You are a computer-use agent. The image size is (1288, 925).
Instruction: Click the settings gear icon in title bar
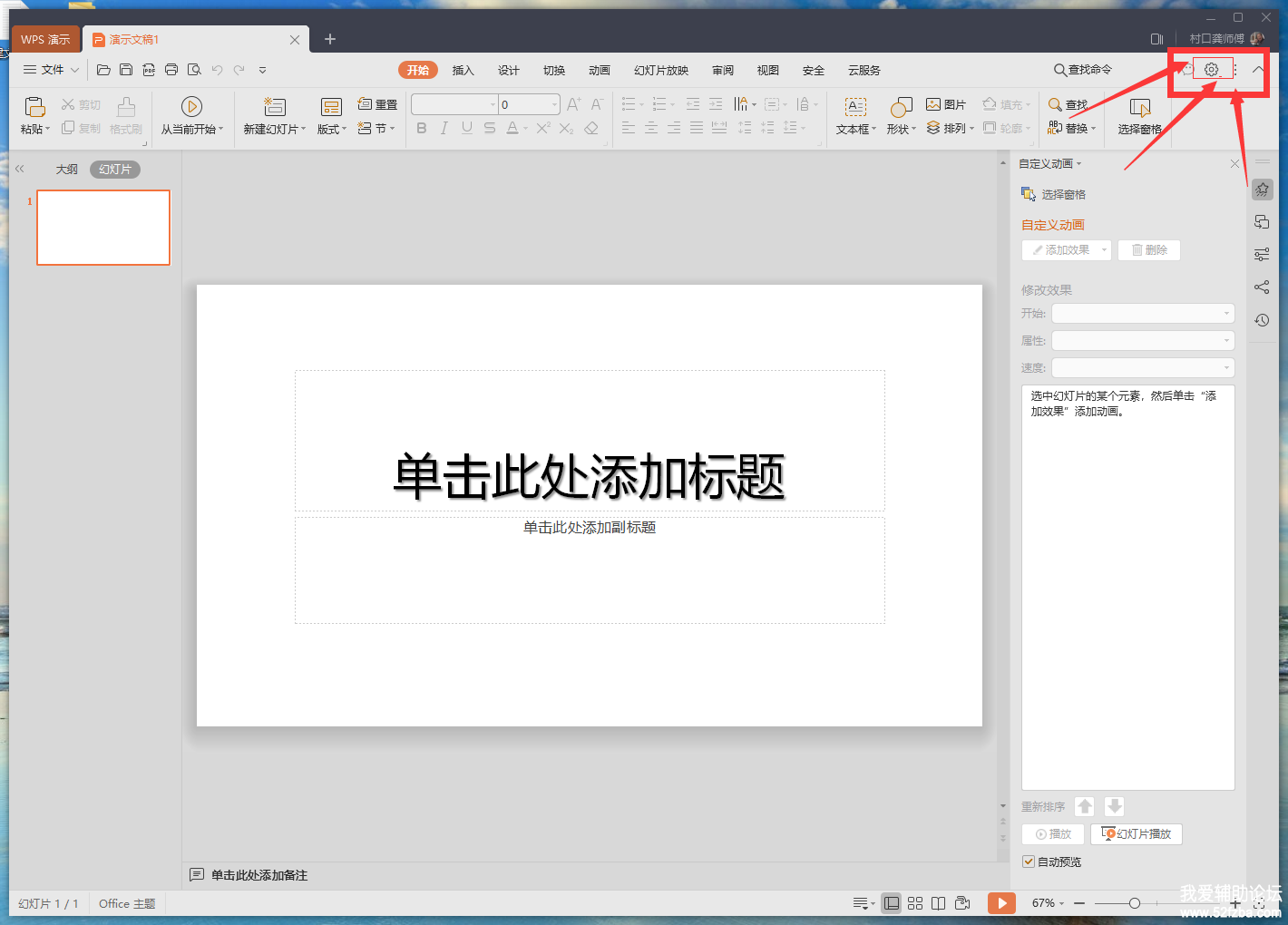click(1211, 70)
